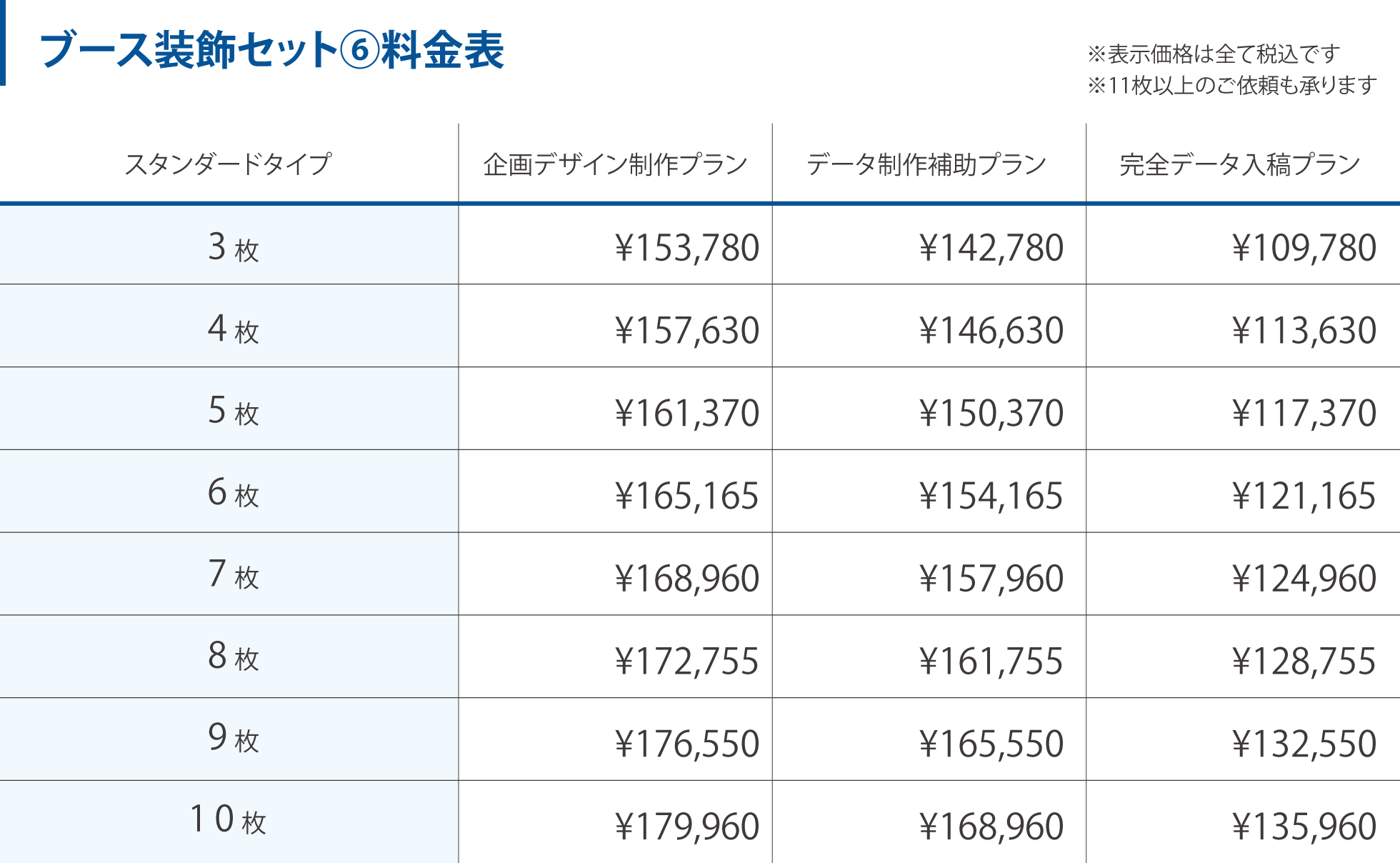Click the 10枚 row label
Image resolution: width=1400 pixels, height=863 pixels.
click(228, 820)
